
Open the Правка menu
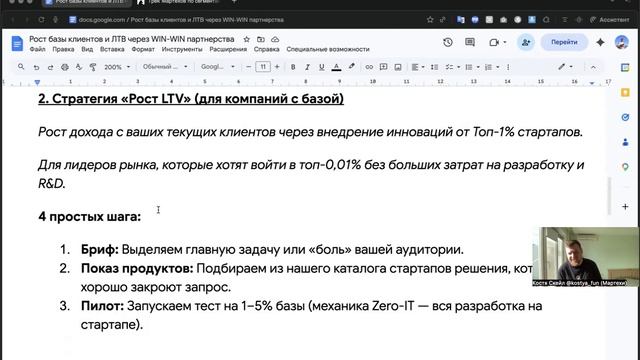[x=63, y=49]
